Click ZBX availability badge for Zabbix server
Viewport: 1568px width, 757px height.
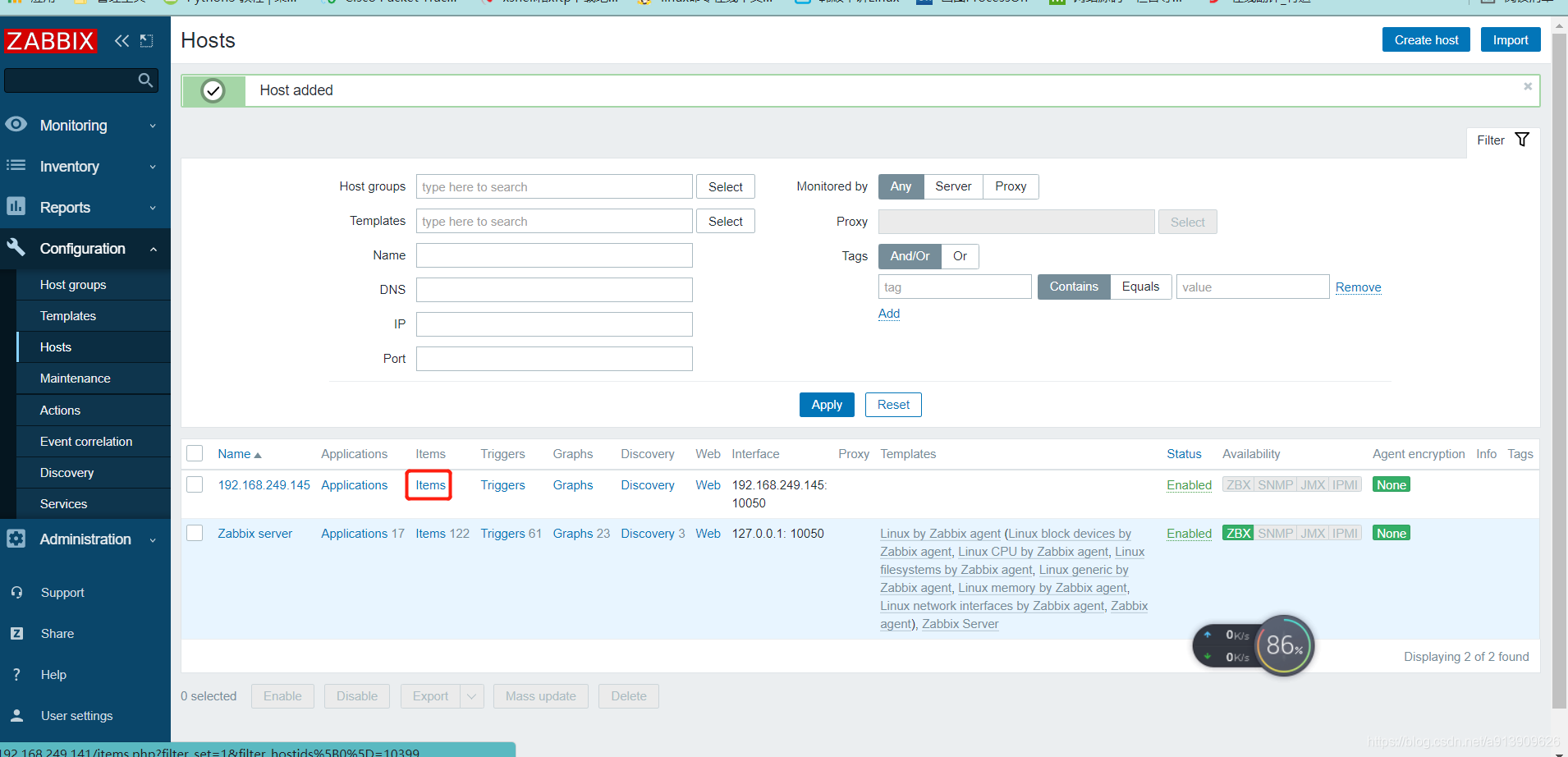tap(1238, 533)
